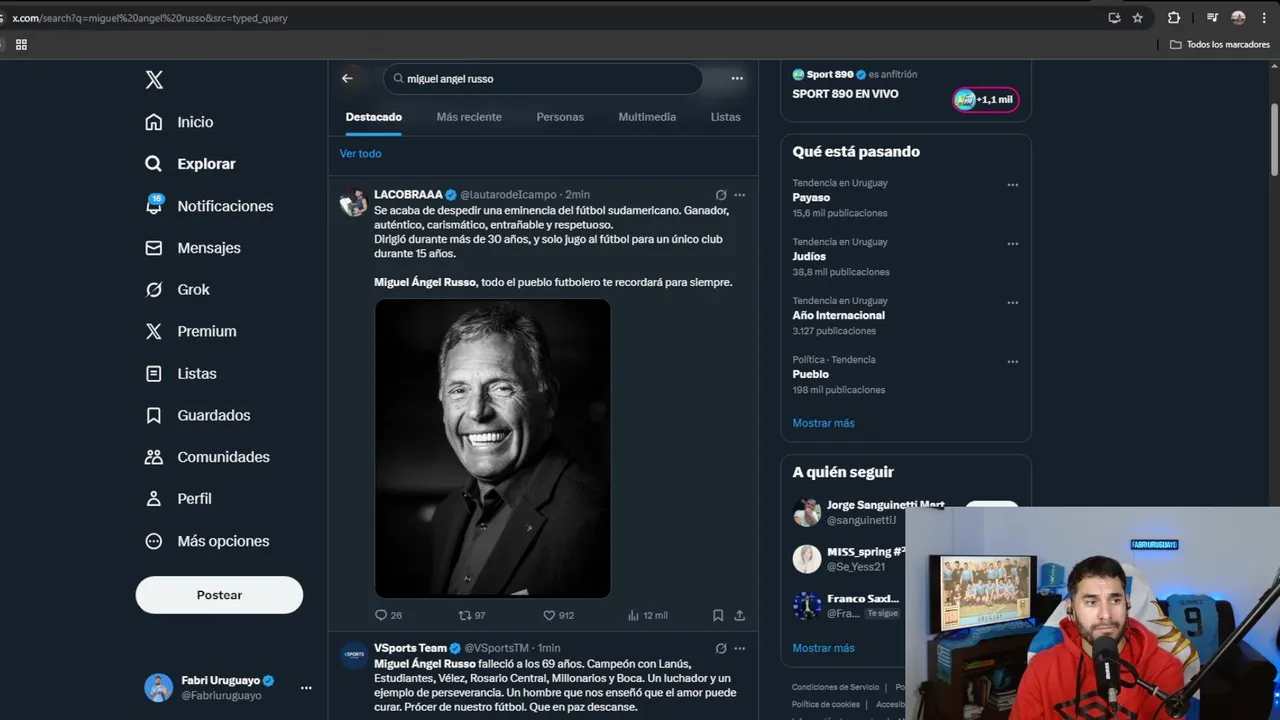Click the Ver todo link

[x=360, y=154]
